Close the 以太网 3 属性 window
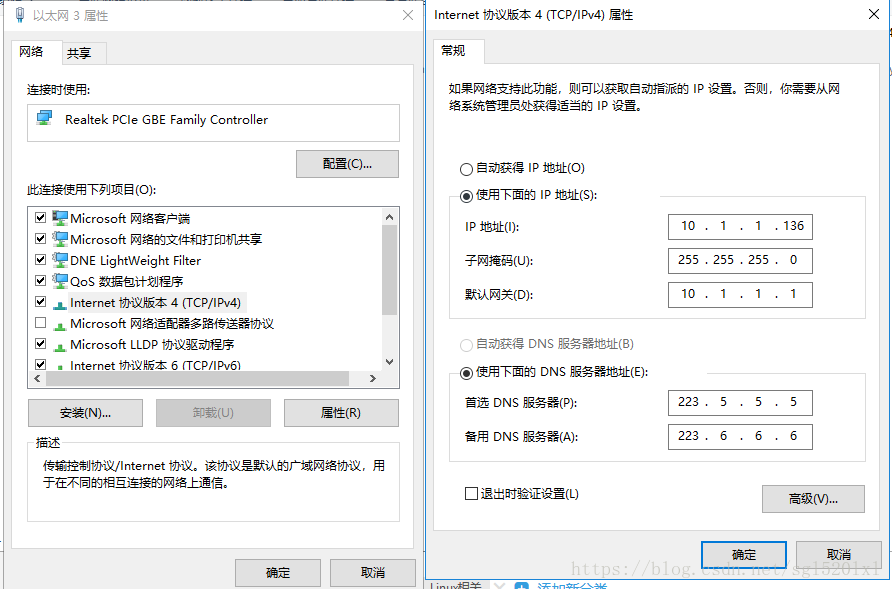Viewport: 892px width, 589px height. point(408,15)
